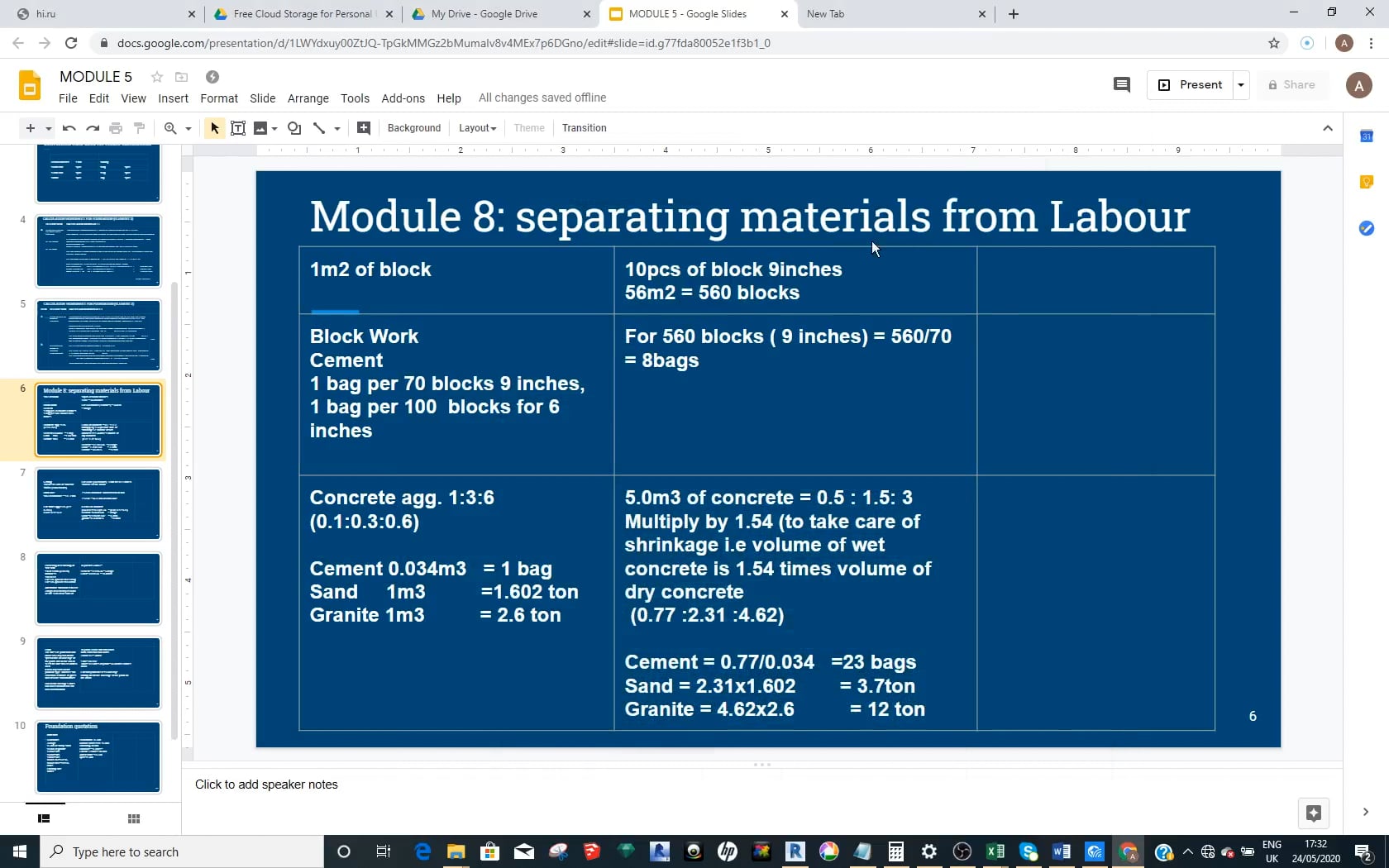Open the File menu
Image resolution: width=1389 pixels, height=868 pixels.
click(x=68, y=98)
